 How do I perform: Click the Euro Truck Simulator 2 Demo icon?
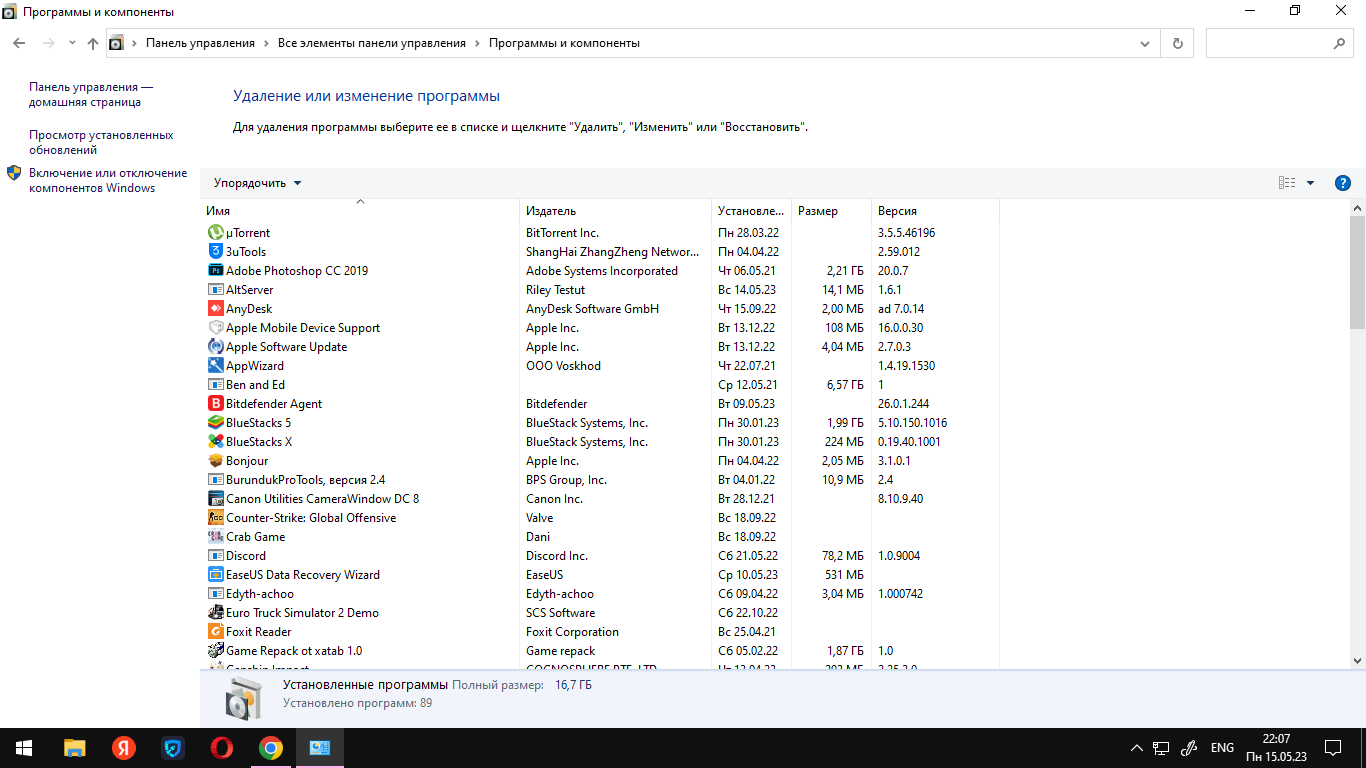tap(216, 613)
